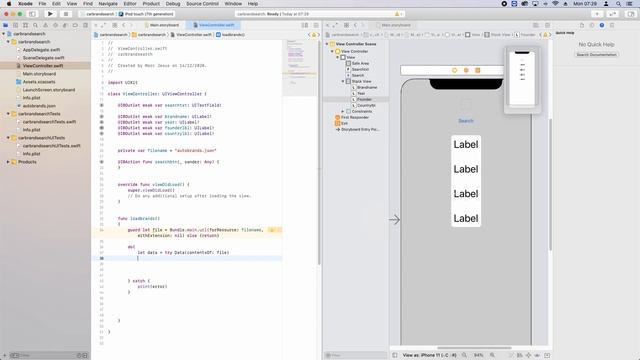640x360 pixels.
Task: Collapse the carbrandsearchTests group
Action: [x=8, y=114]
